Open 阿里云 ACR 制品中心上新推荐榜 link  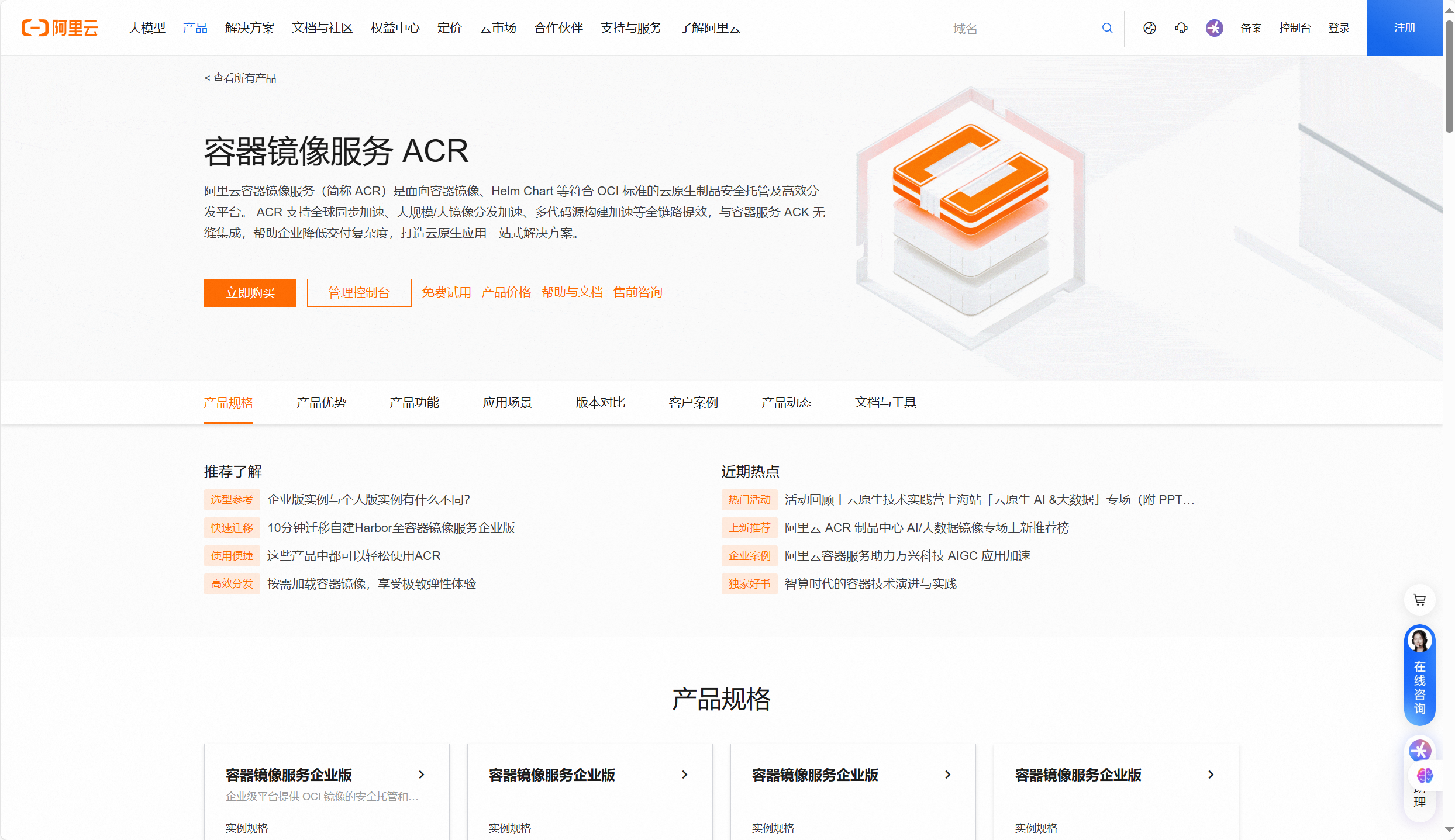[x=927, y=528]
